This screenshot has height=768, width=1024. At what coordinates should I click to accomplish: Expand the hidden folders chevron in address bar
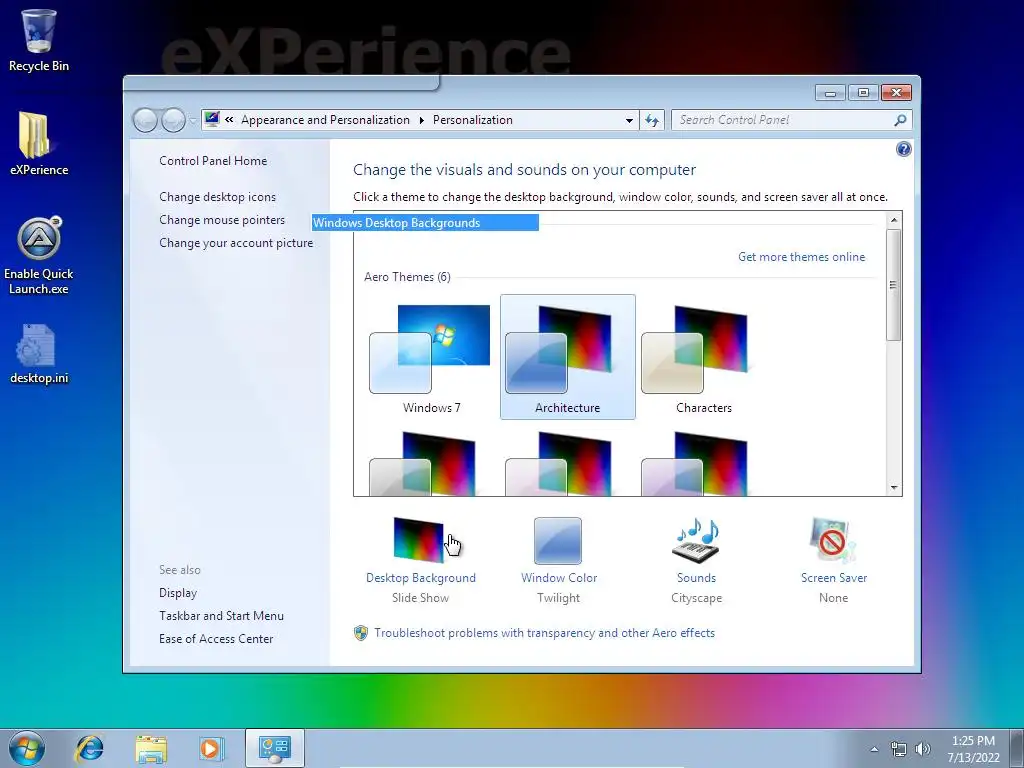tap(229, 120)
